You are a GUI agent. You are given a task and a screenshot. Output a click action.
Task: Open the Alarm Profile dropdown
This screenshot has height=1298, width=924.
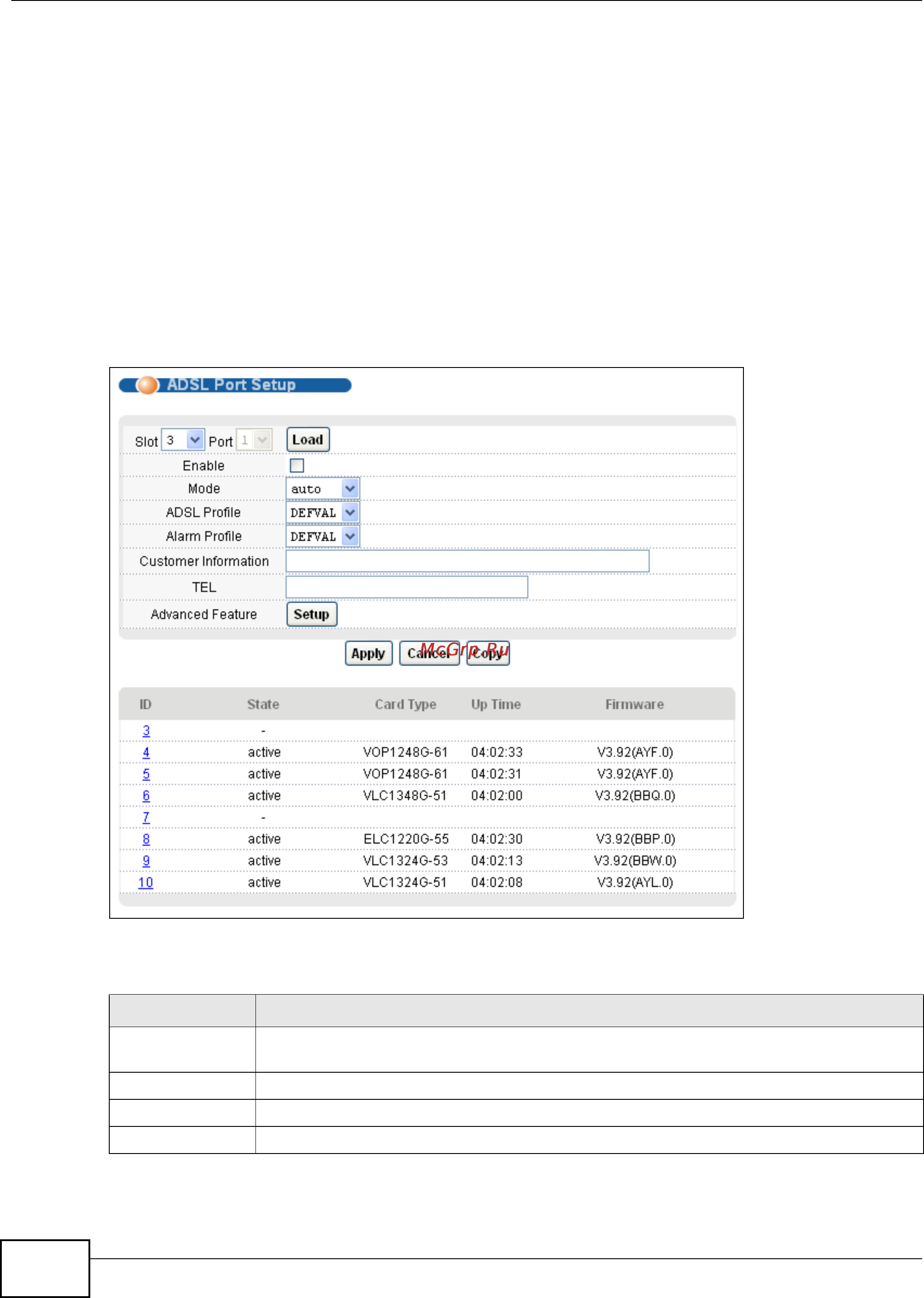tap(323, 537)
